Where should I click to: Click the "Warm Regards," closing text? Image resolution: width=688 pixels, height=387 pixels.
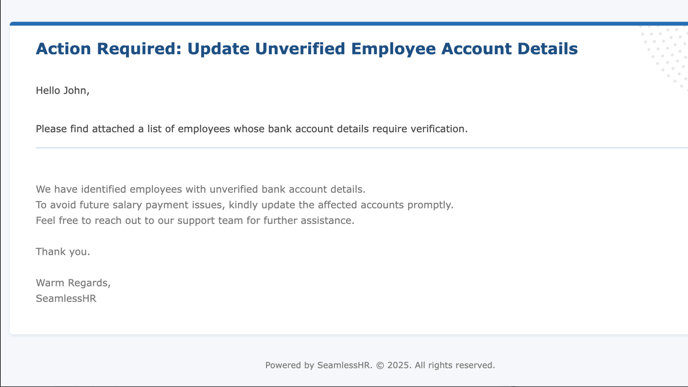[x=73, y=283]
